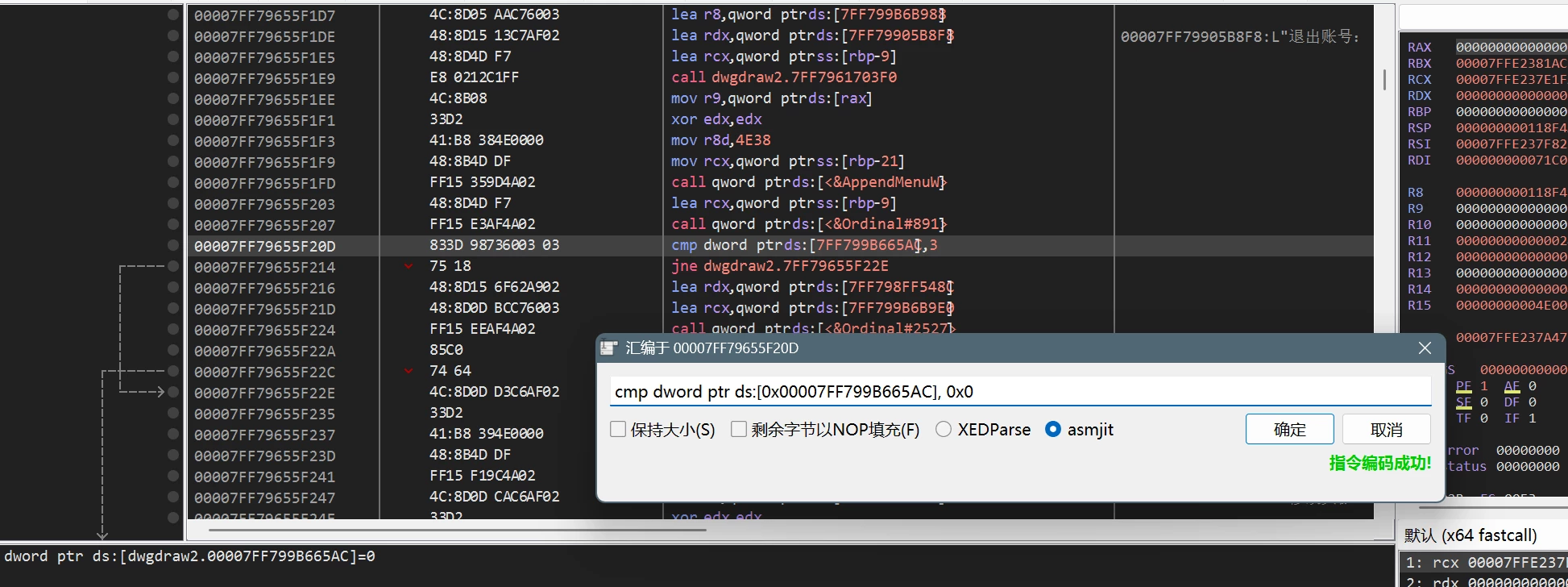Click red jump arrow on jne row
1568x587 pixels.
[x=409, y=266]
